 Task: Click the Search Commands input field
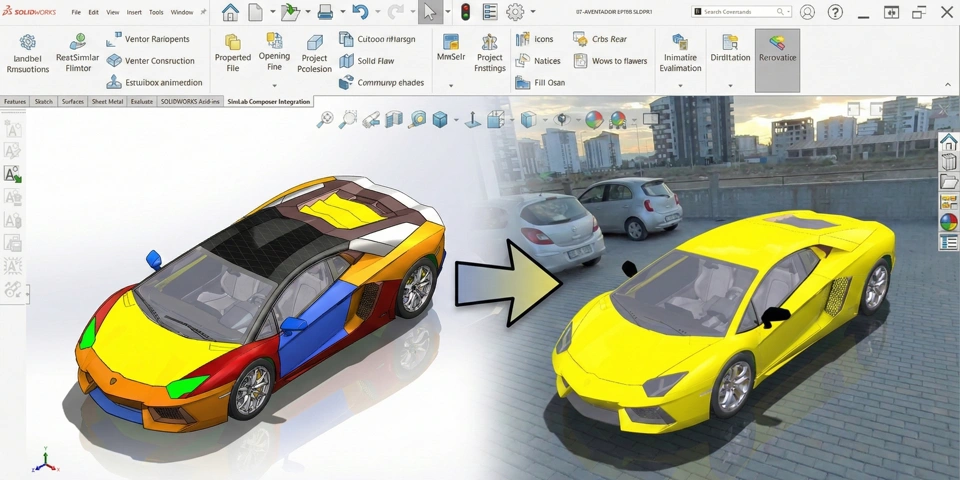741,12
